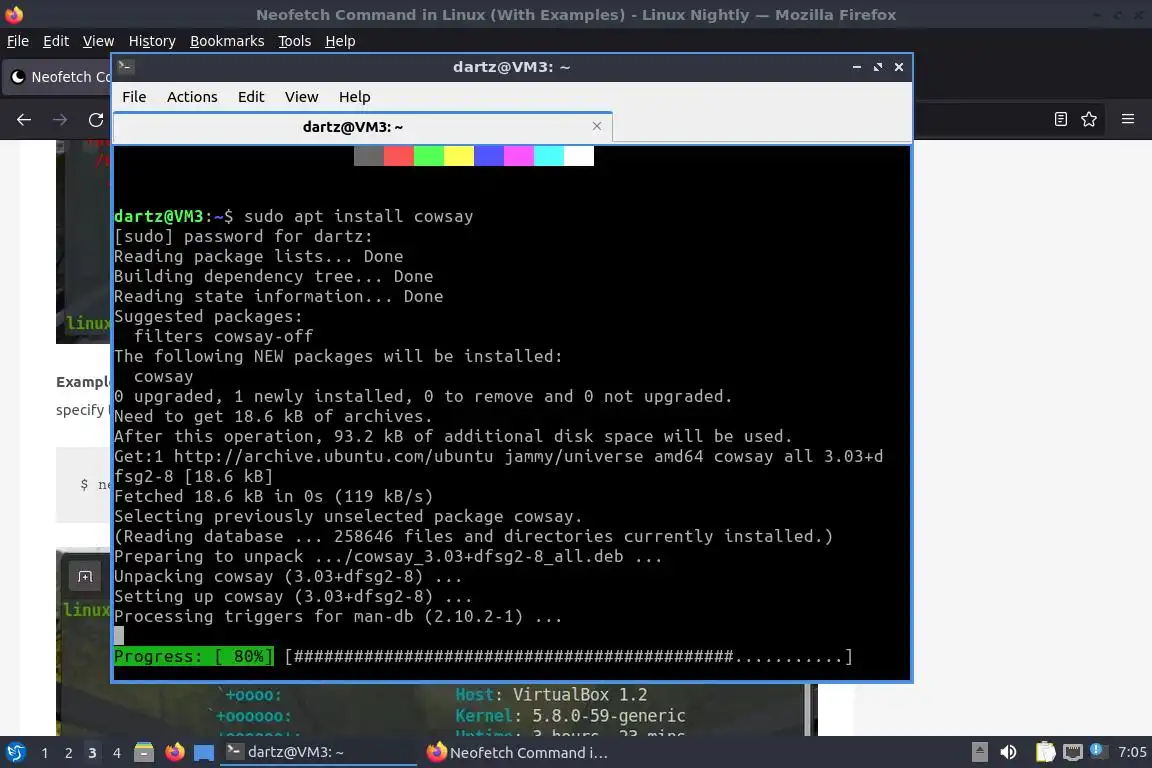This screenshot has width=1152, height=768.
Task: Open the volume speaker tray icon
Action: coord(1009,752)
